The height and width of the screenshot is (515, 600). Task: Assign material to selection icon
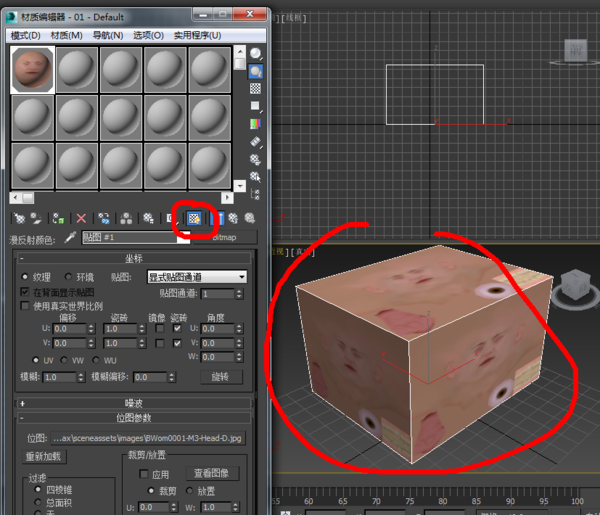tap(59, 218)
